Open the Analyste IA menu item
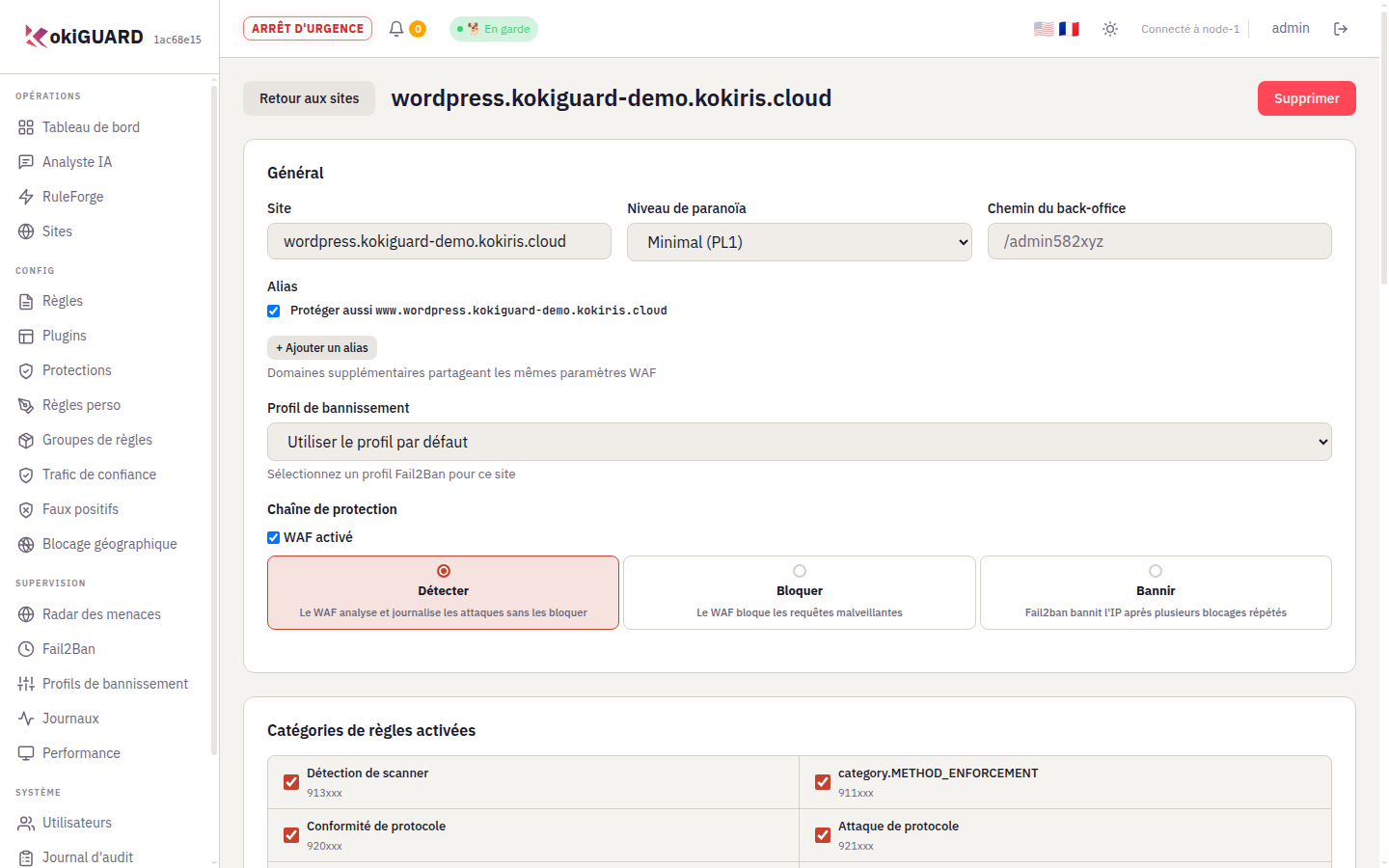Image resolution: width=1389 pixels, height=868 pixels. 106,162
